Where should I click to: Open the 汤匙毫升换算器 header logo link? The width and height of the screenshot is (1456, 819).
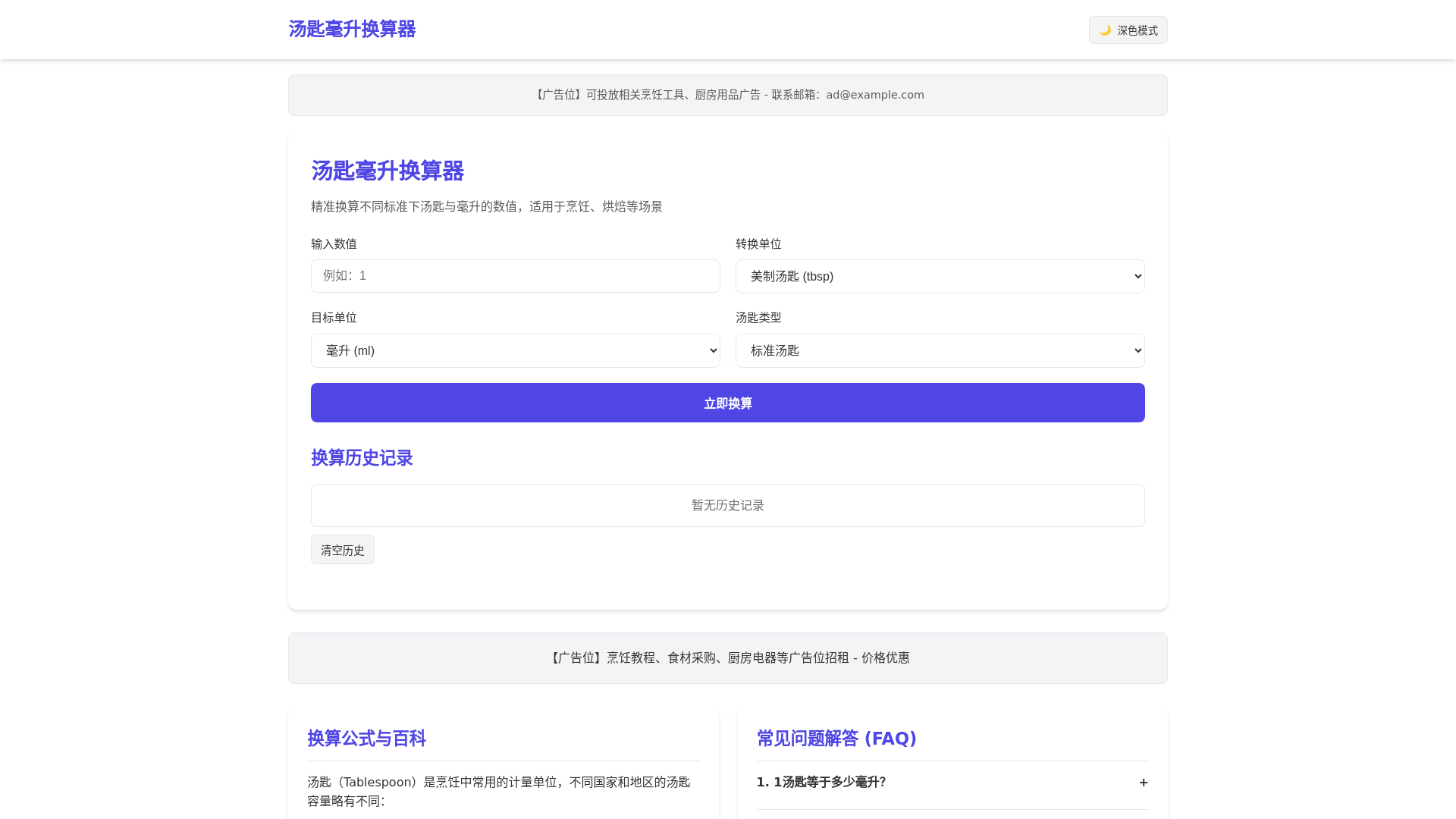(x=352, y=29)
